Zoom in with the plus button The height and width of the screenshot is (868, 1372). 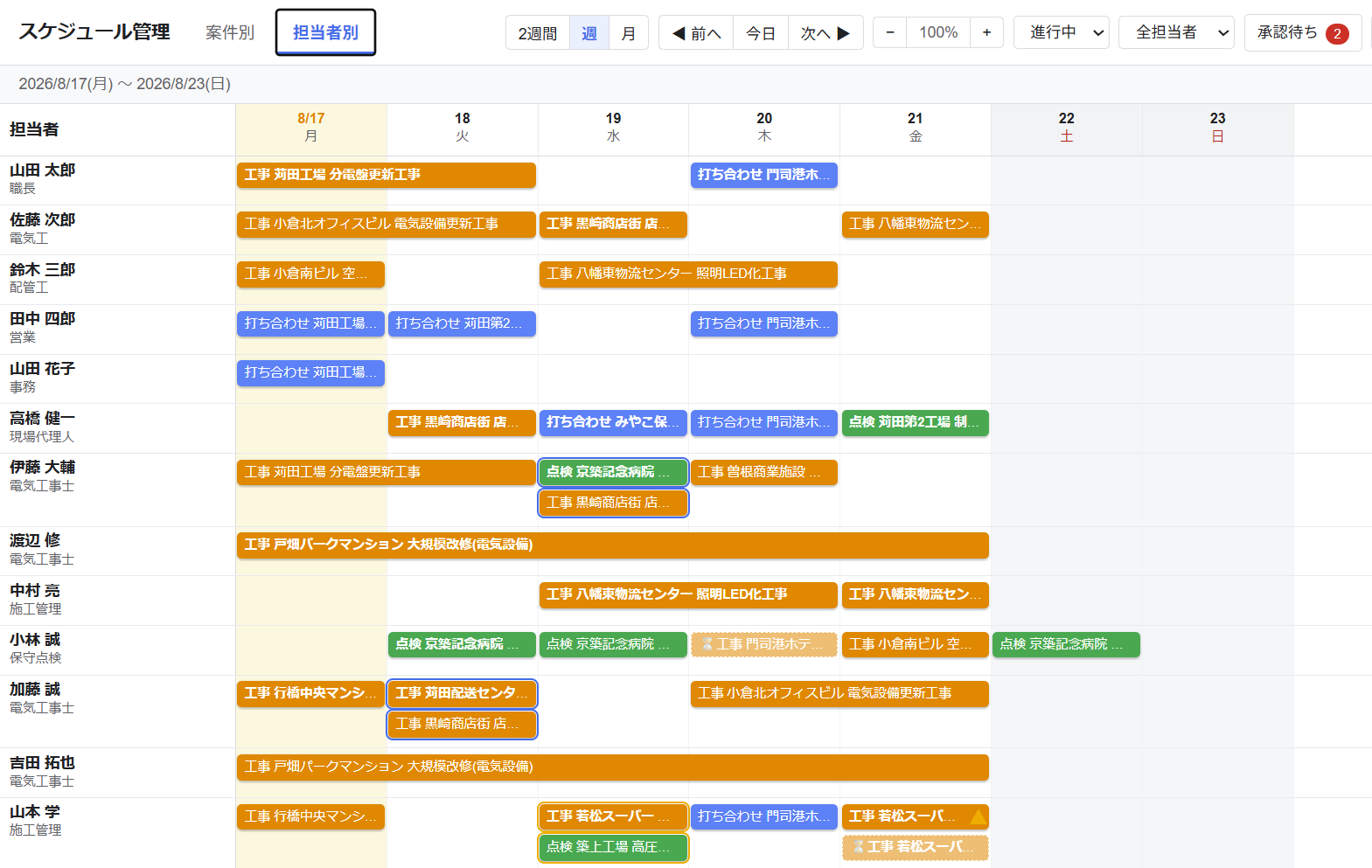point(986,32)
